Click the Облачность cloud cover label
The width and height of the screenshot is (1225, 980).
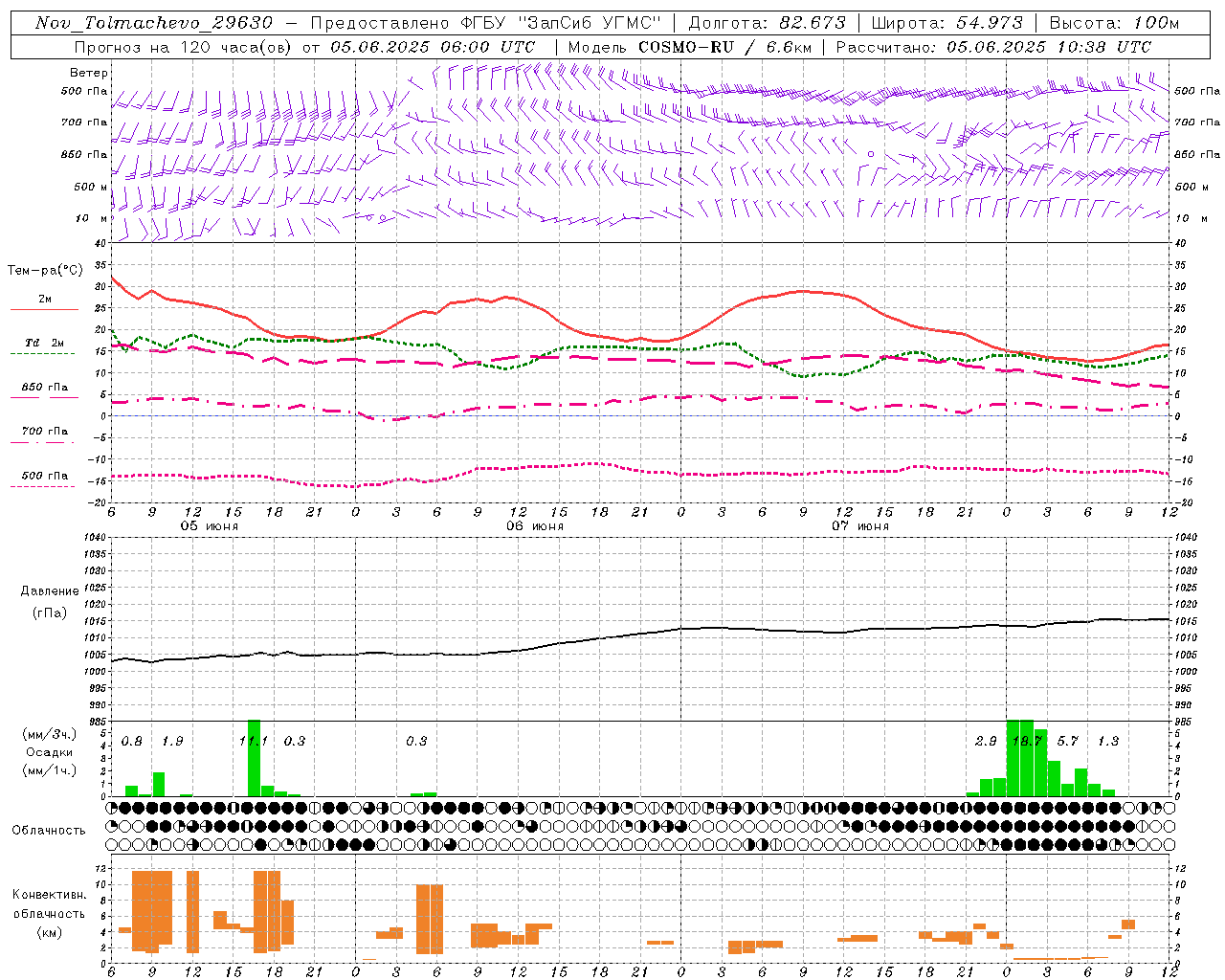click(x=49, y=830)
